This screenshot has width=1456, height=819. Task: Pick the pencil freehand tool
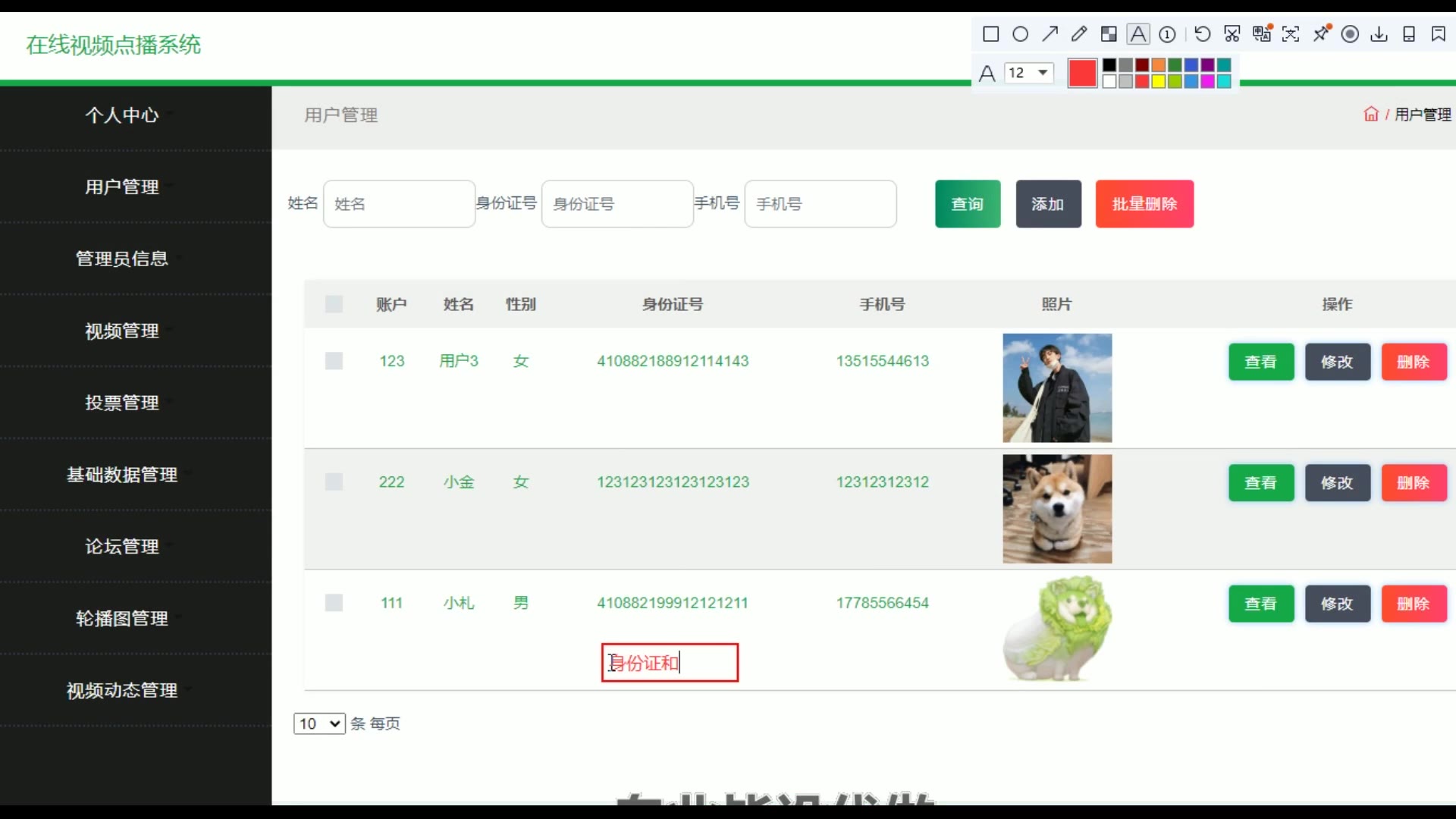coord(1079,34)
